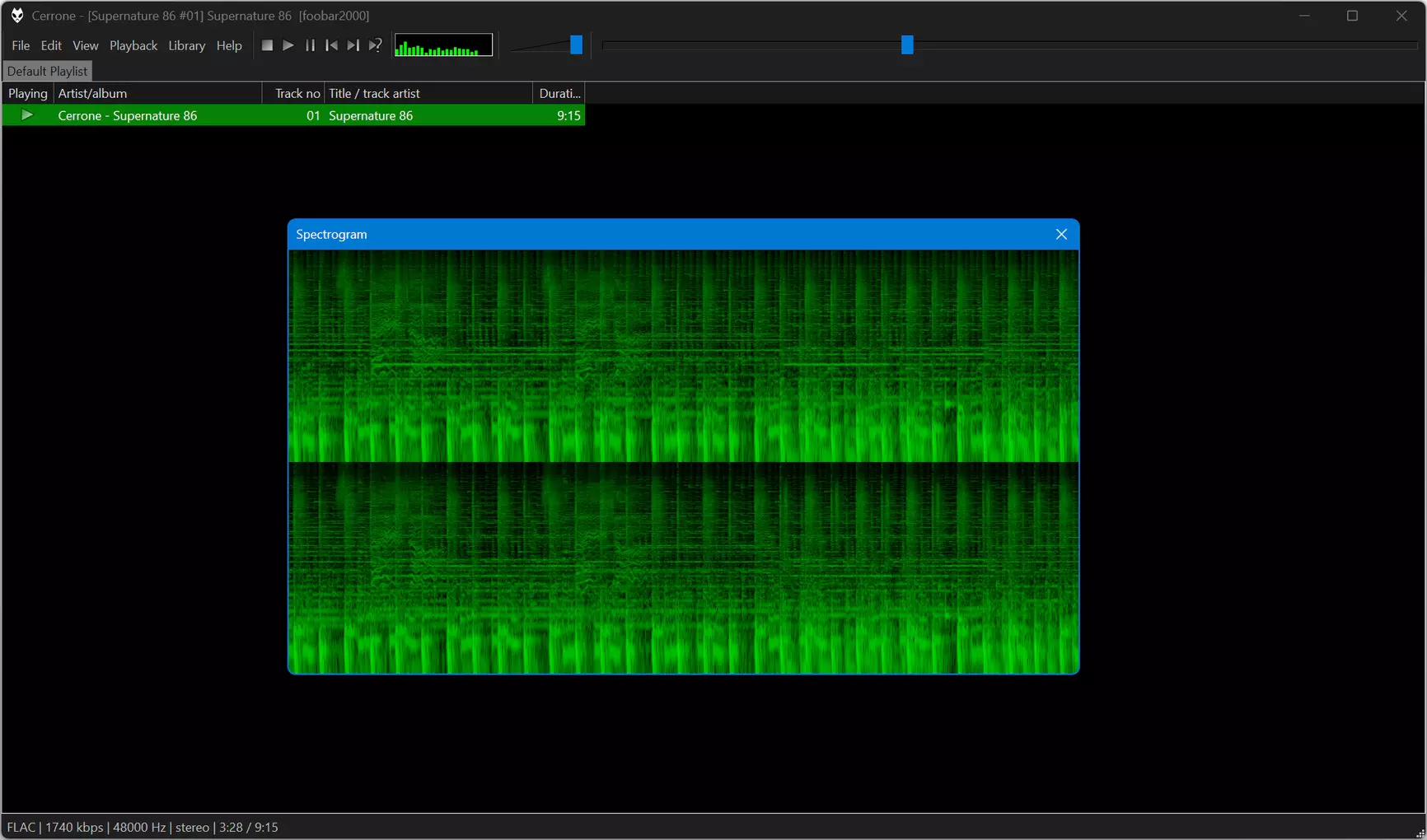The image size is (1427, 840).
Task: Select the Default Playlist tab
Action: tap(47, 71)
